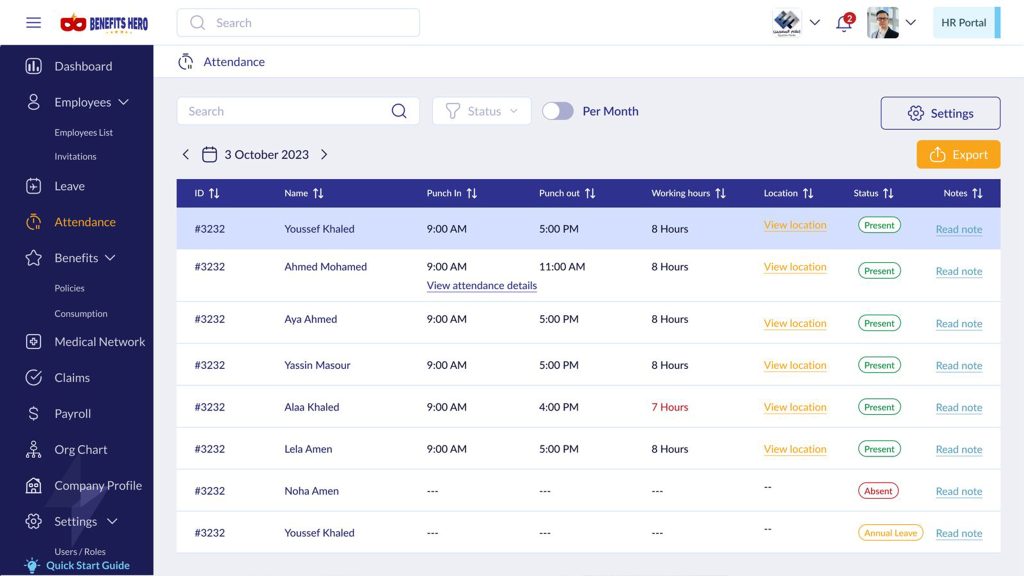Click the Absent status badge for Noha Amen

click(x=878, y=491)
